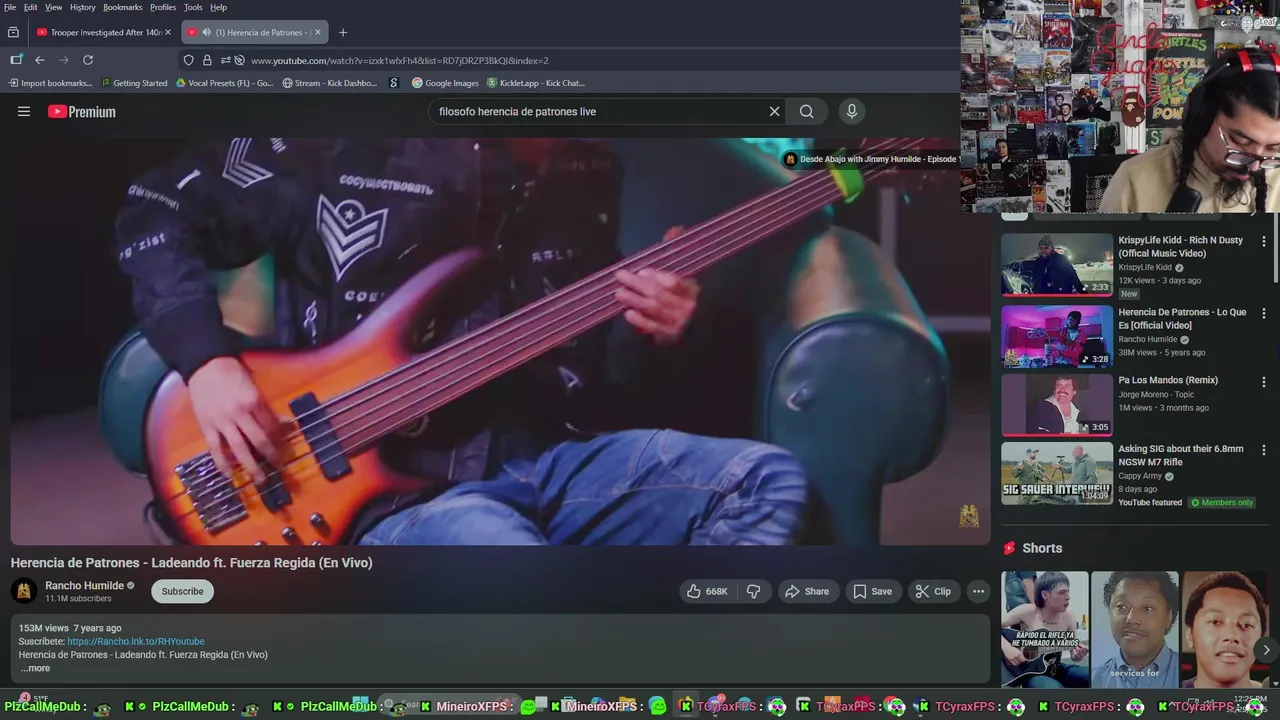Viewport: 1280px width, 720px height.
Task: Go back in browser history
Action: coord(40,60)
